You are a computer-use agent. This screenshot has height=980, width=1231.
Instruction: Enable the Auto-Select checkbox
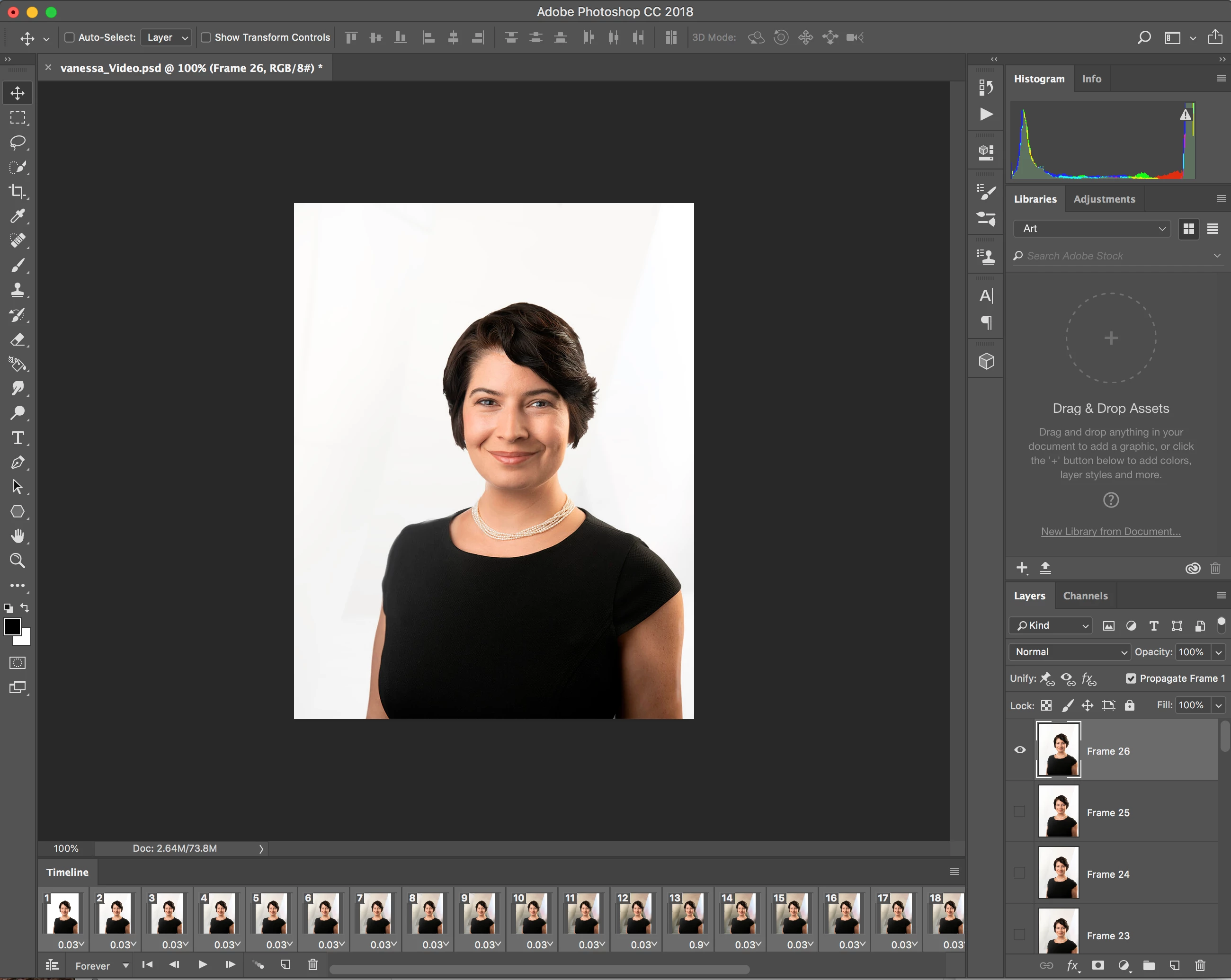pos(70,38)
